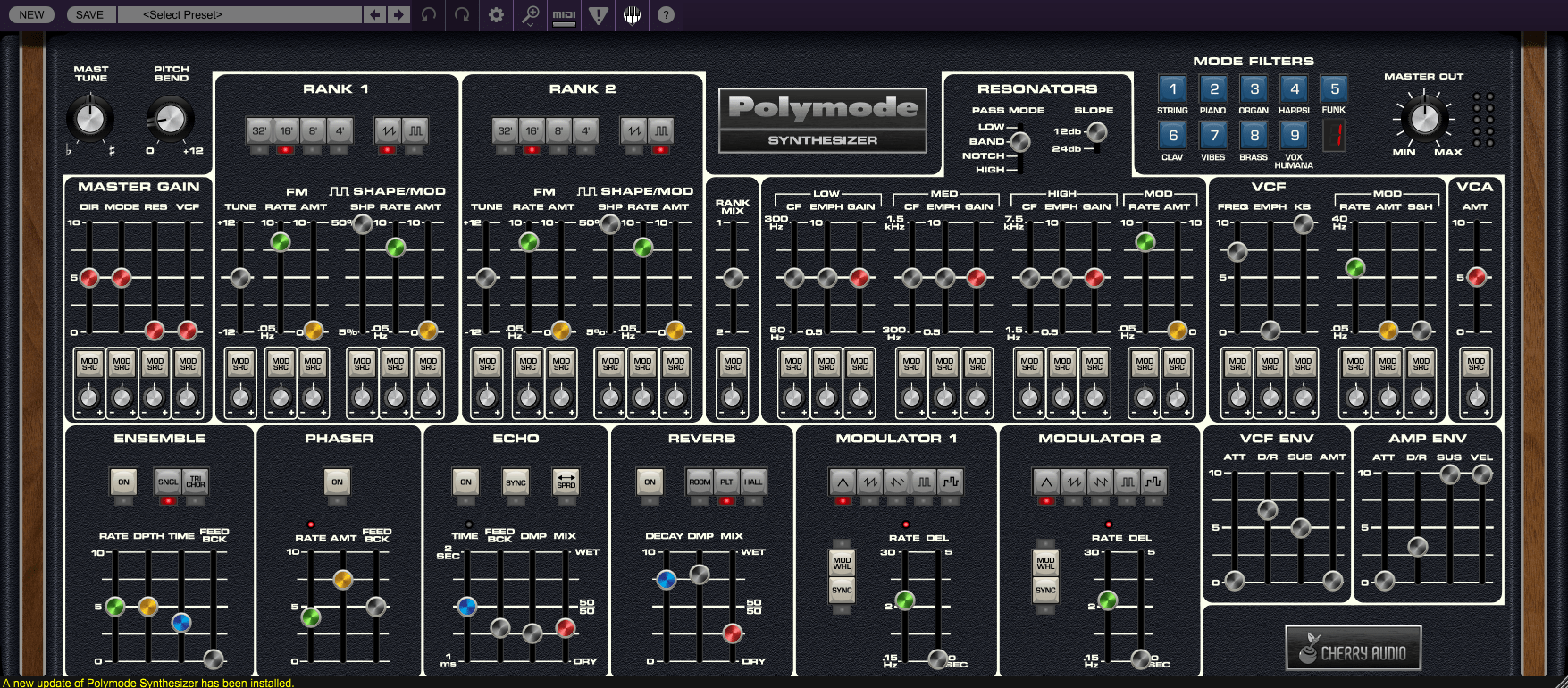Open the zoom magnifier menu
The height and width of the screenshot is (688, 1568).
pyautogui.click(x=531, y=14)
